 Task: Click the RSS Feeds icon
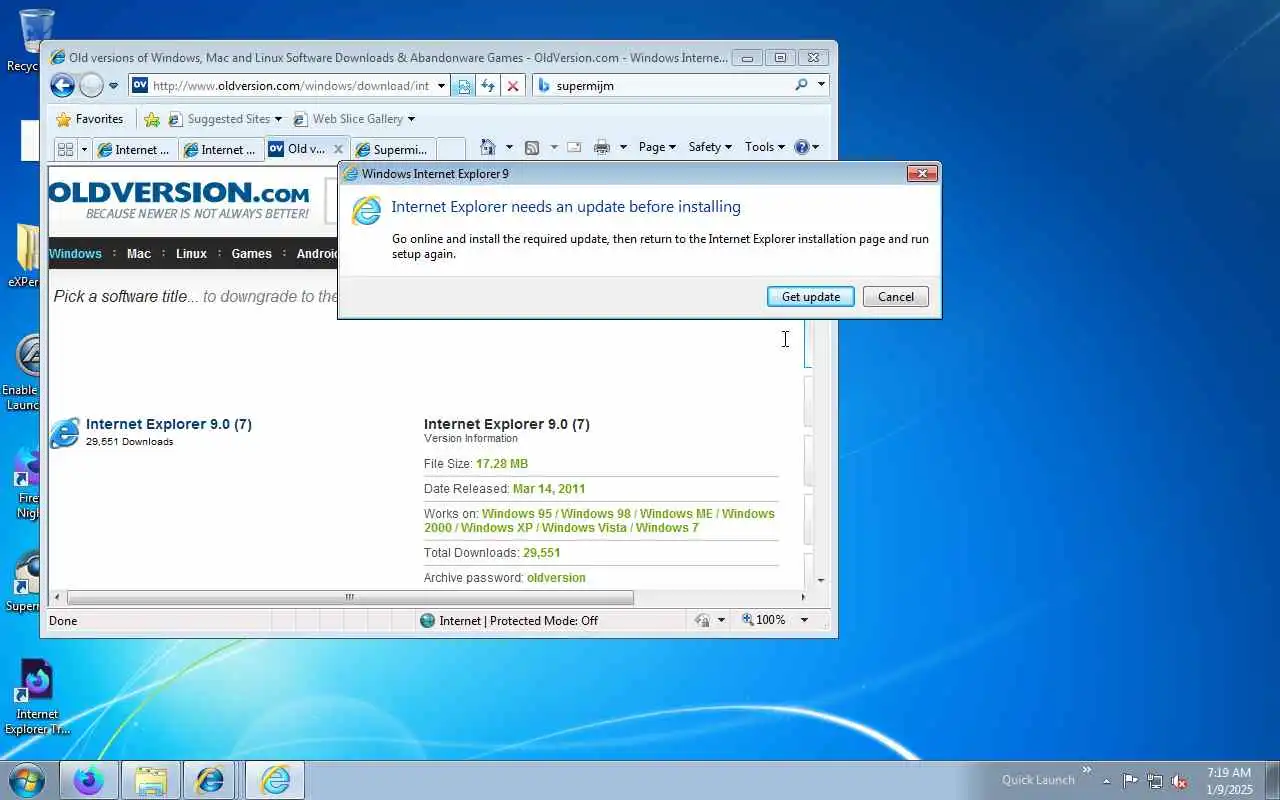532,147
